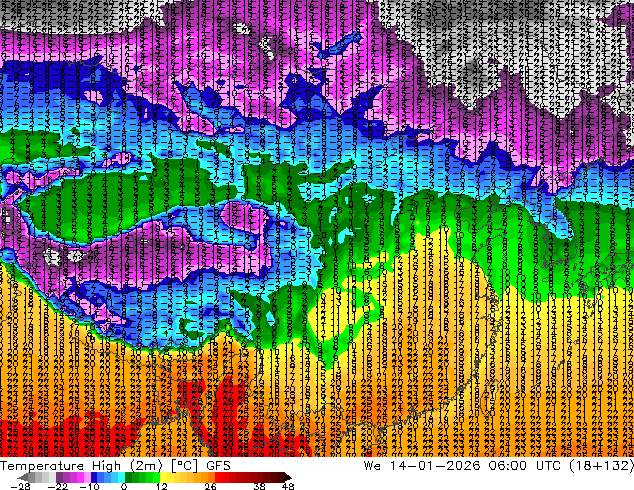This screenshot has width=634, height=490.
Task: Click the dark blue legend block at -10
Action: coord(94,477)
